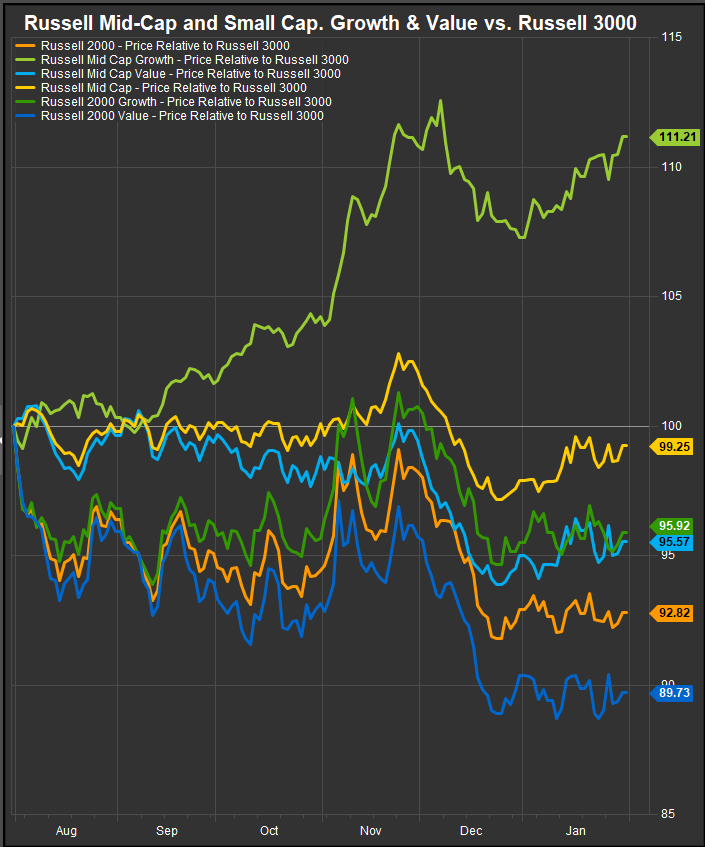Click the 99.25 yellow value flag
Viewport: 705px width, 847px height.
(671, 447)
